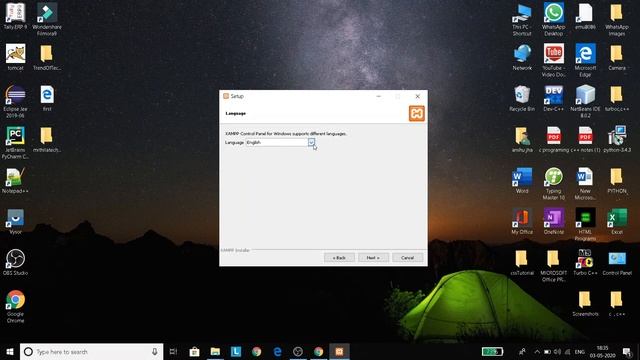The width and height of the screenshot is (640, 360).
Task: Select the c programing PDF icon
Action: [x=553, y=139]
